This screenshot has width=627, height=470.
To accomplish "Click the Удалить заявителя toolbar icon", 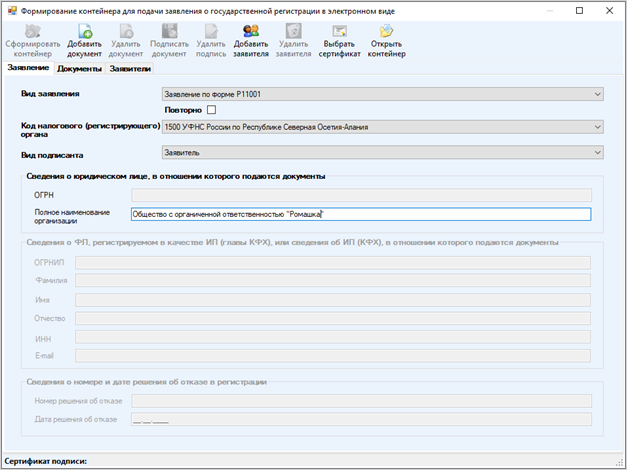I will pos(294,33).
